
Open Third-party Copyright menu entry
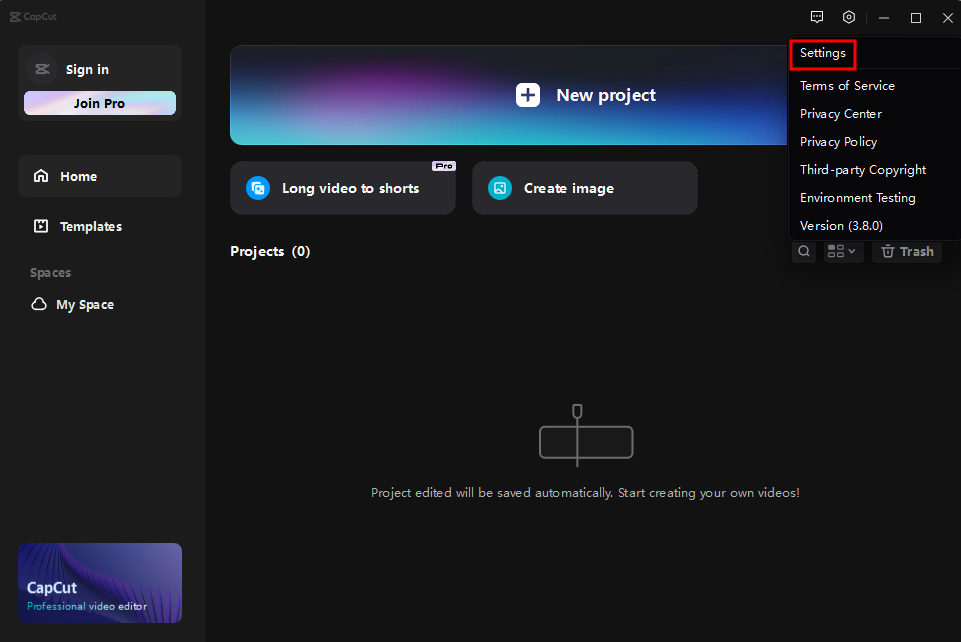coord(863,170)
